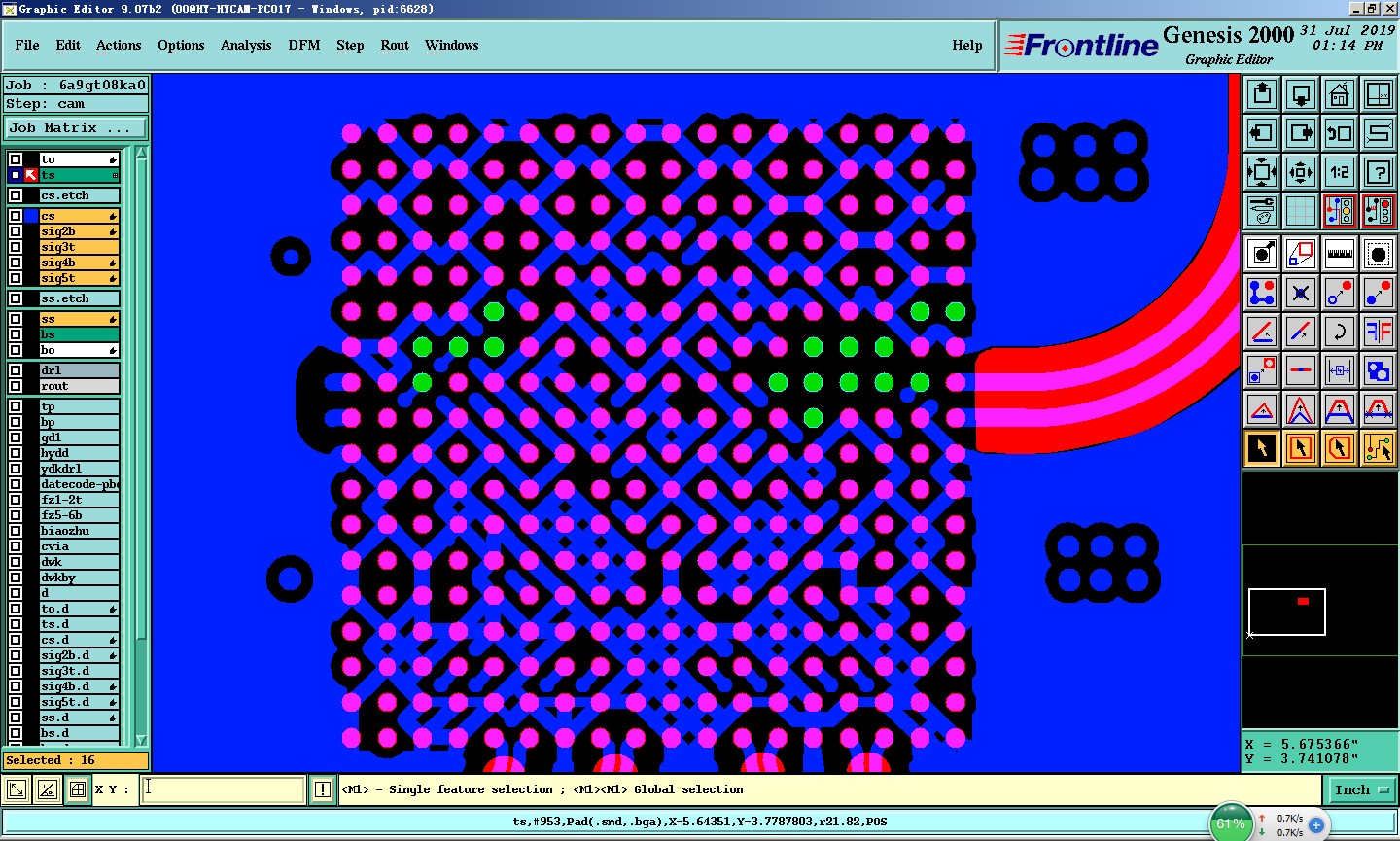
Task: Toggle the 'sig2b' layer checkbox
Action: coord(16,231)
